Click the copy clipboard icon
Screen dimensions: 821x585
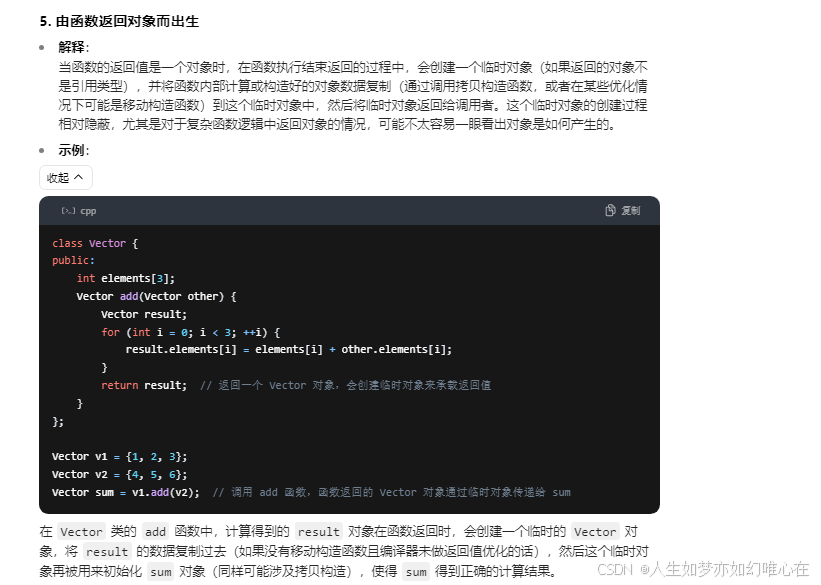coord(610,211)
